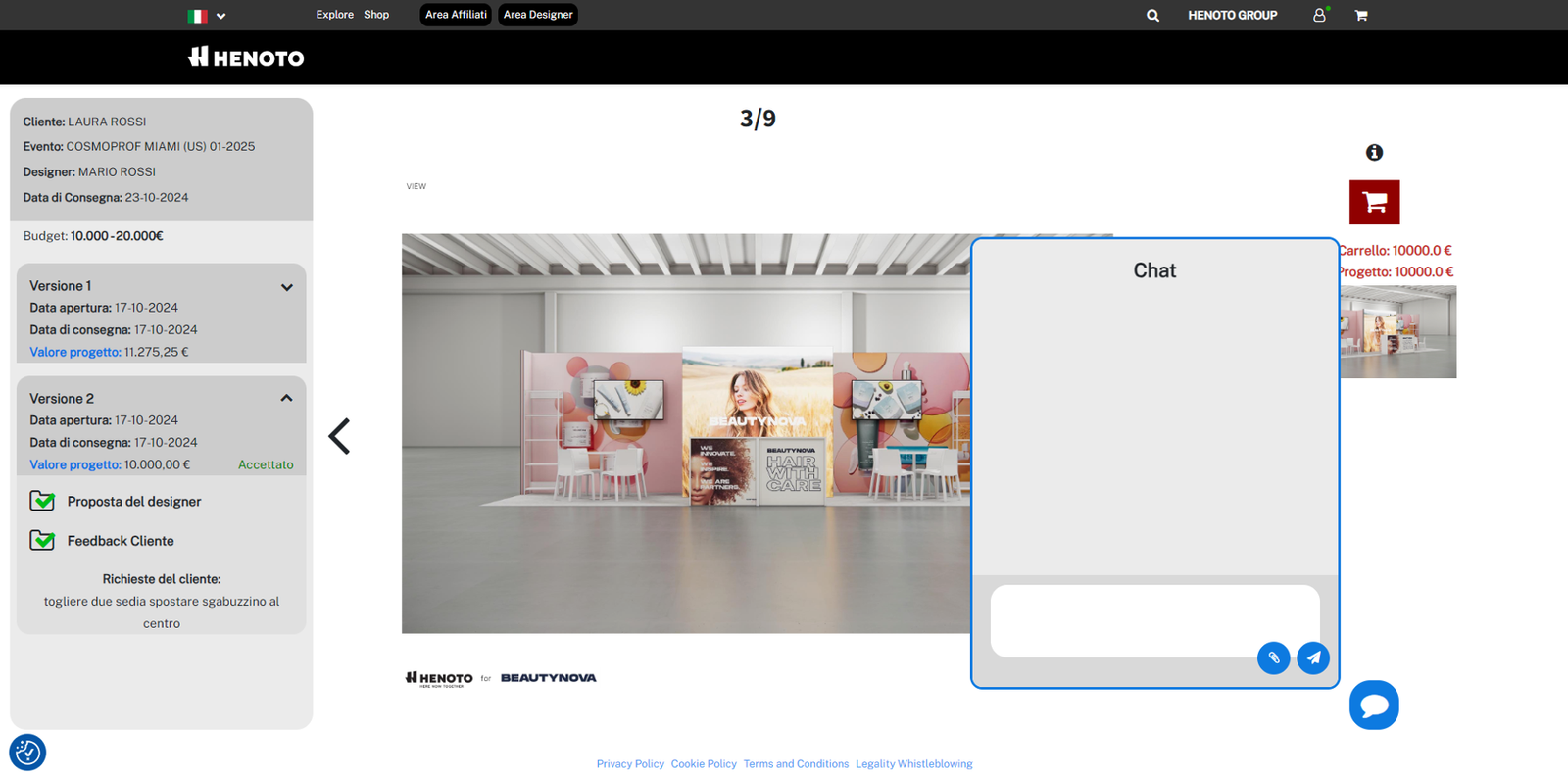Screen dimensions: 1568x779
Task: Open the user account icon
Action: (x=1319, y=16)
